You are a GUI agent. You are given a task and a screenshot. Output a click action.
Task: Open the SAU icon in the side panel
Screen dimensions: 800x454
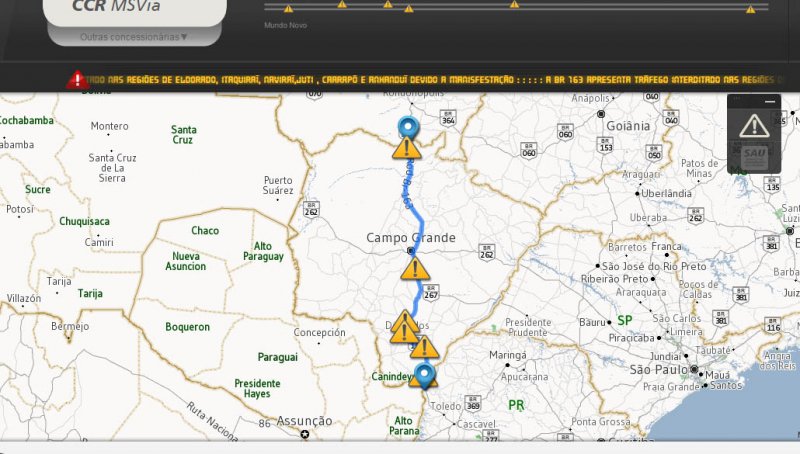pos(754,157)
